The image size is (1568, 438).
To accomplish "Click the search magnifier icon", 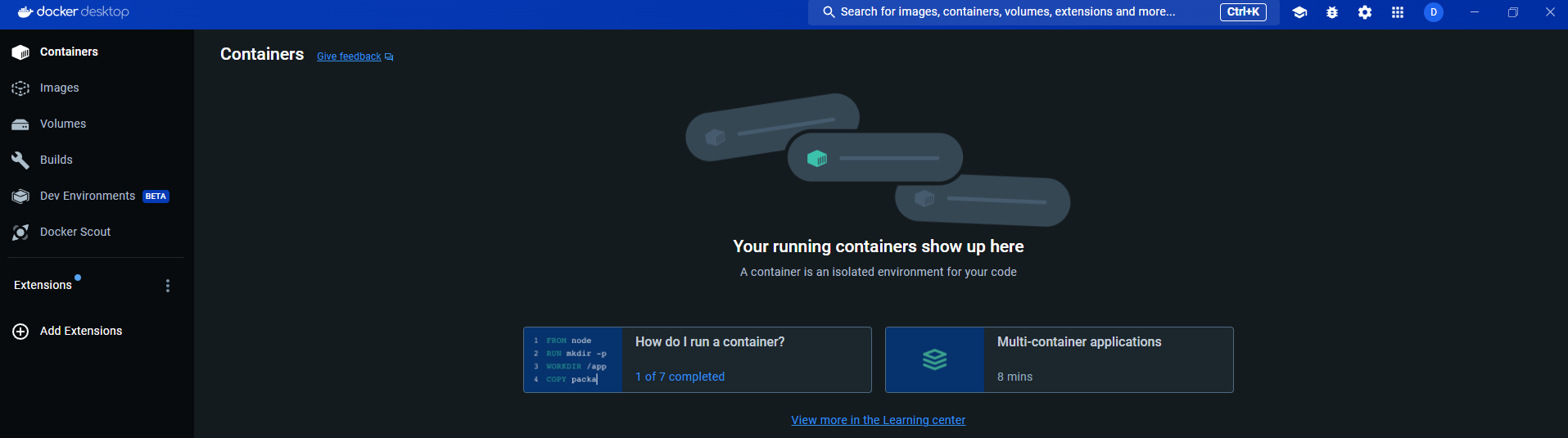I will tap(829, 12).
